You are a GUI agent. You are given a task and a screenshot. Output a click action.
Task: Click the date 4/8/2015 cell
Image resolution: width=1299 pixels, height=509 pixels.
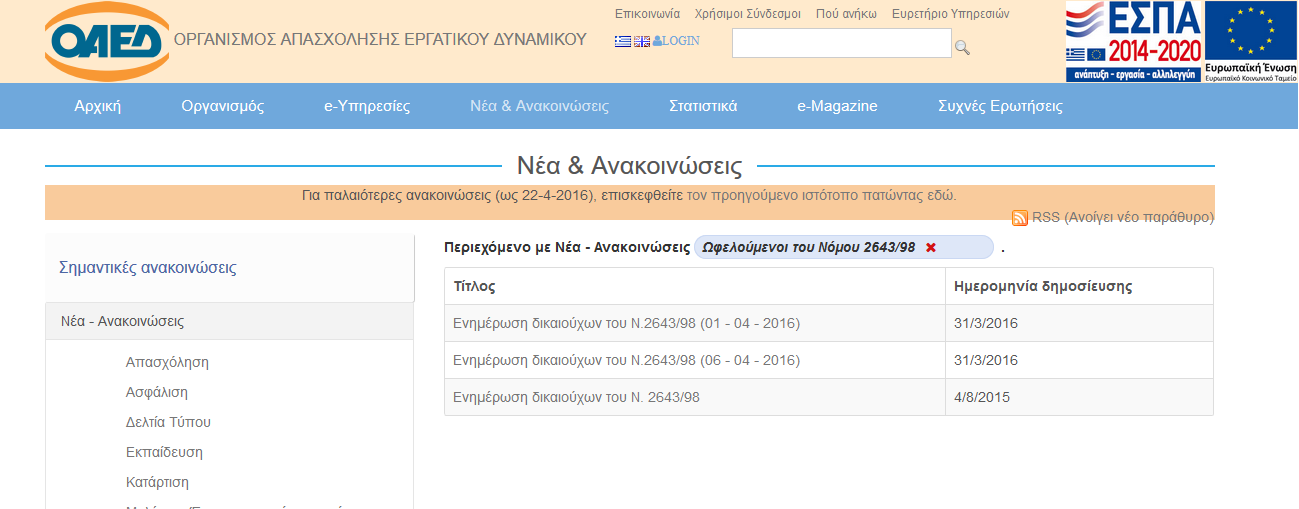[x=1079, y=397]
